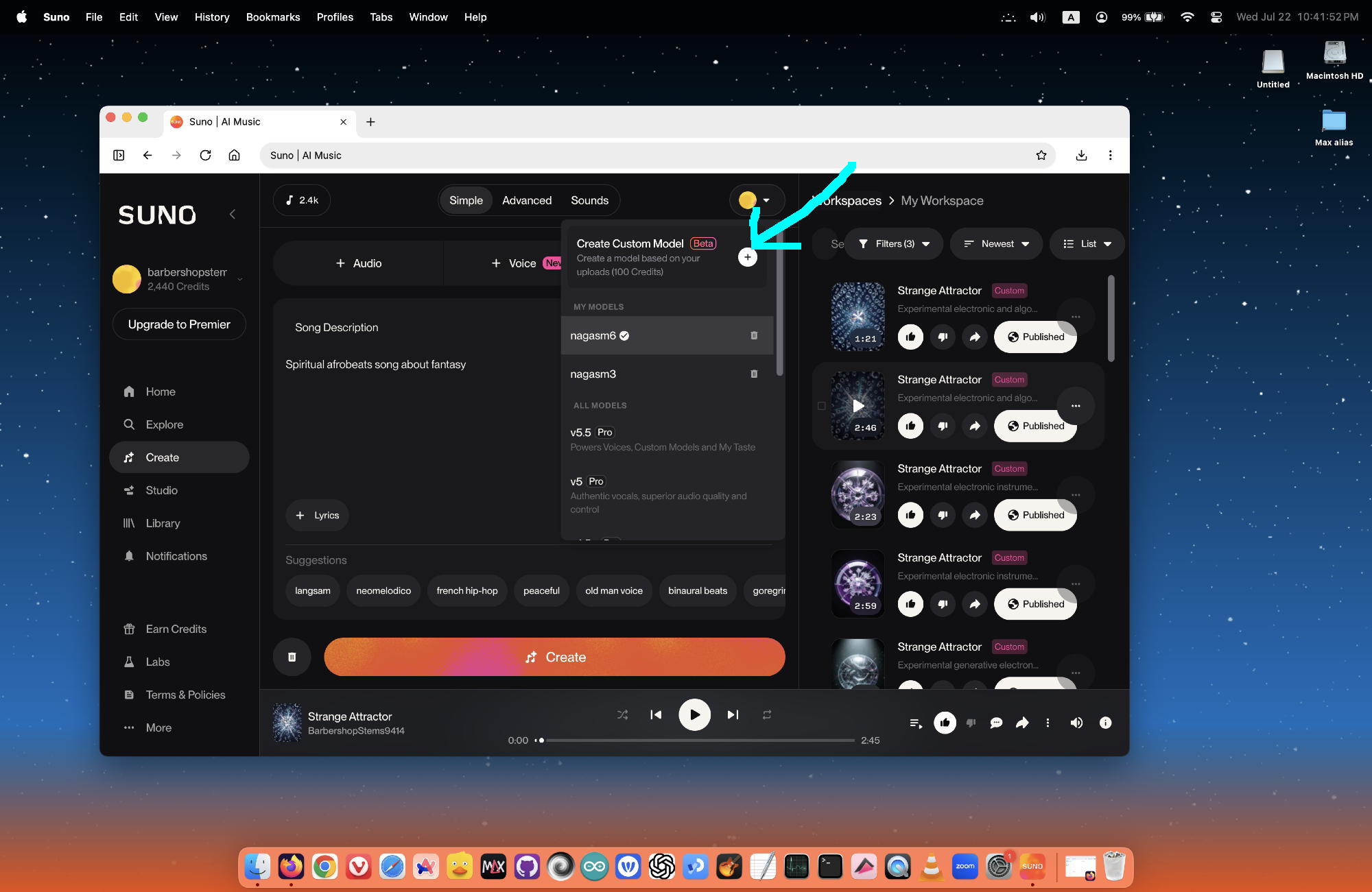This screenshot has height=892, width=1372.
Task: Add Lyrics to the song
Action: [317, 515]
